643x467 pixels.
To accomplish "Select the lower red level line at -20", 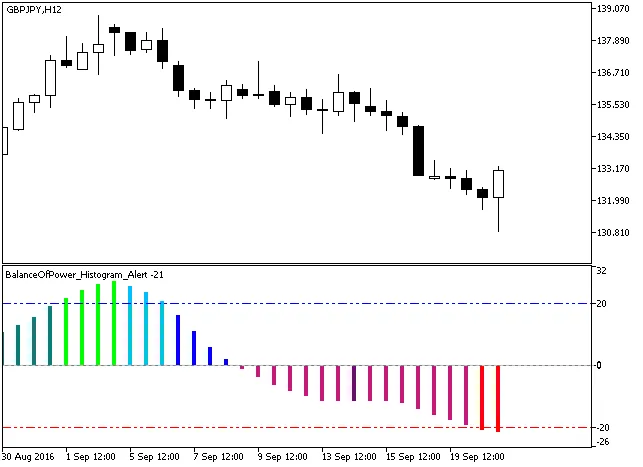I will click(x=300, y=428).
